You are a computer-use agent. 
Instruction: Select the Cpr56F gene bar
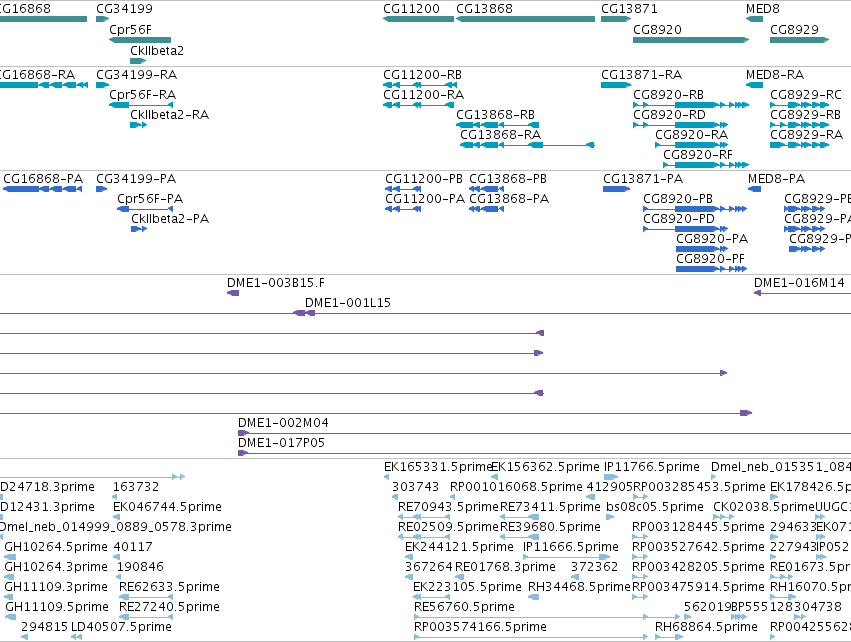click(140, 40)
